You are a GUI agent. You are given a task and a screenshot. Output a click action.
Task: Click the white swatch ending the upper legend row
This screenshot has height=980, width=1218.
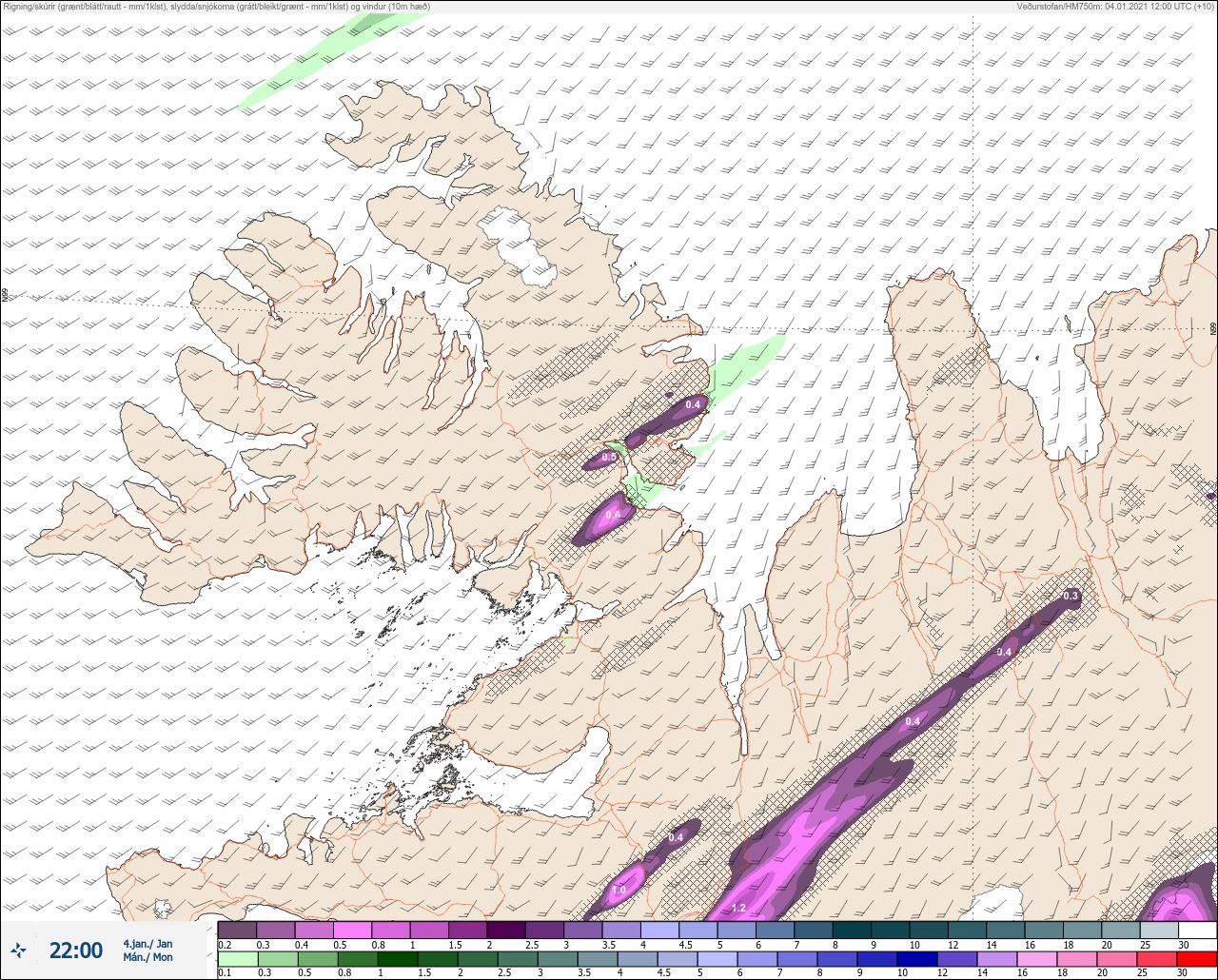coord(1197,930)
